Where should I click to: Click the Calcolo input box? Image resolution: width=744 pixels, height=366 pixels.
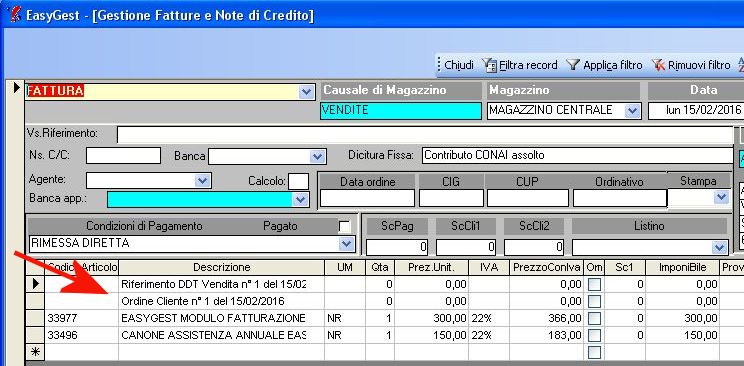tap(298, 181)
